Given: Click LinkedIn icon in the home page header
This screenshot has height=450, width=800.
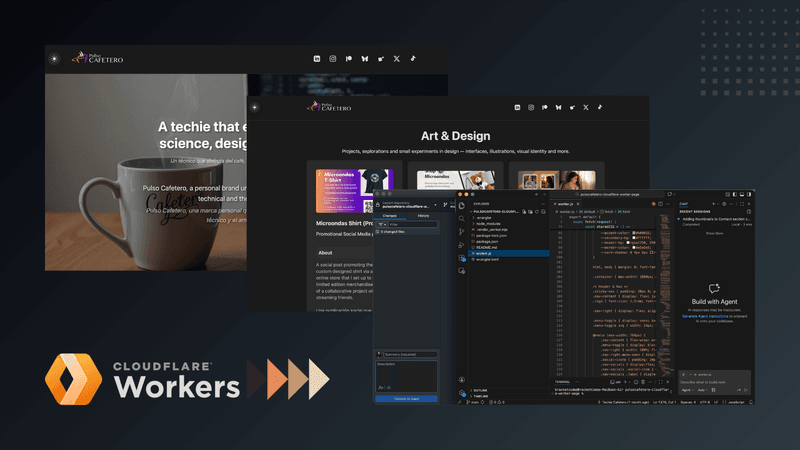Looking at the screenshot, I should tap(317, 59).
